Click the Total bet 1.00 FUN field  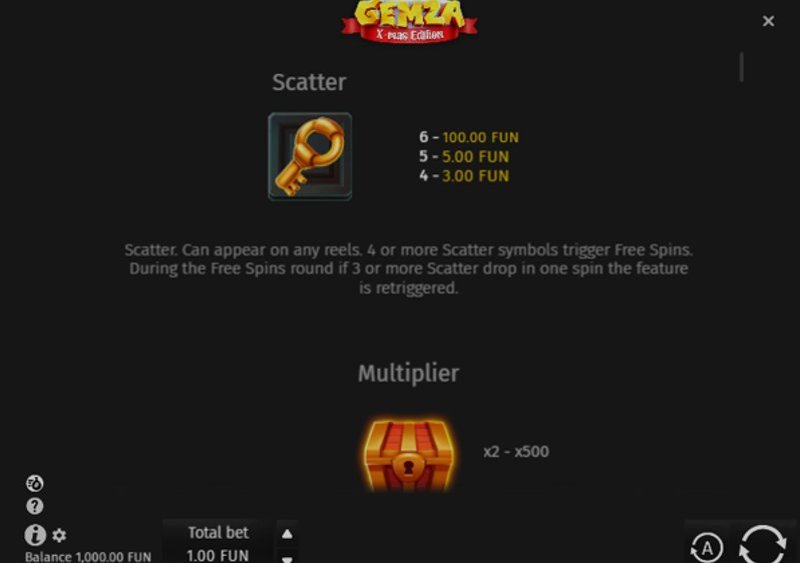coord(218,544)
